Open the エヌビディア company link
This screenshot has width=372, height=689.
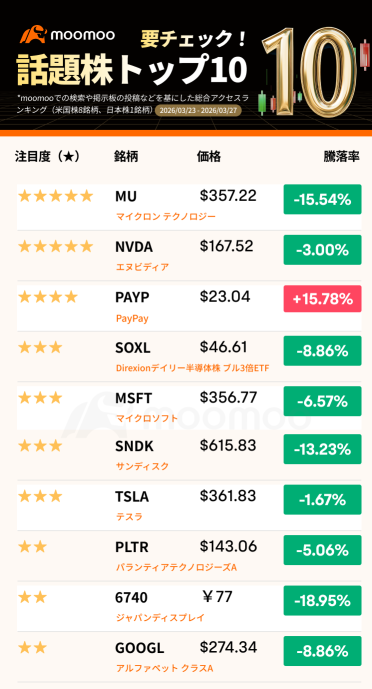tap(142, 267)
